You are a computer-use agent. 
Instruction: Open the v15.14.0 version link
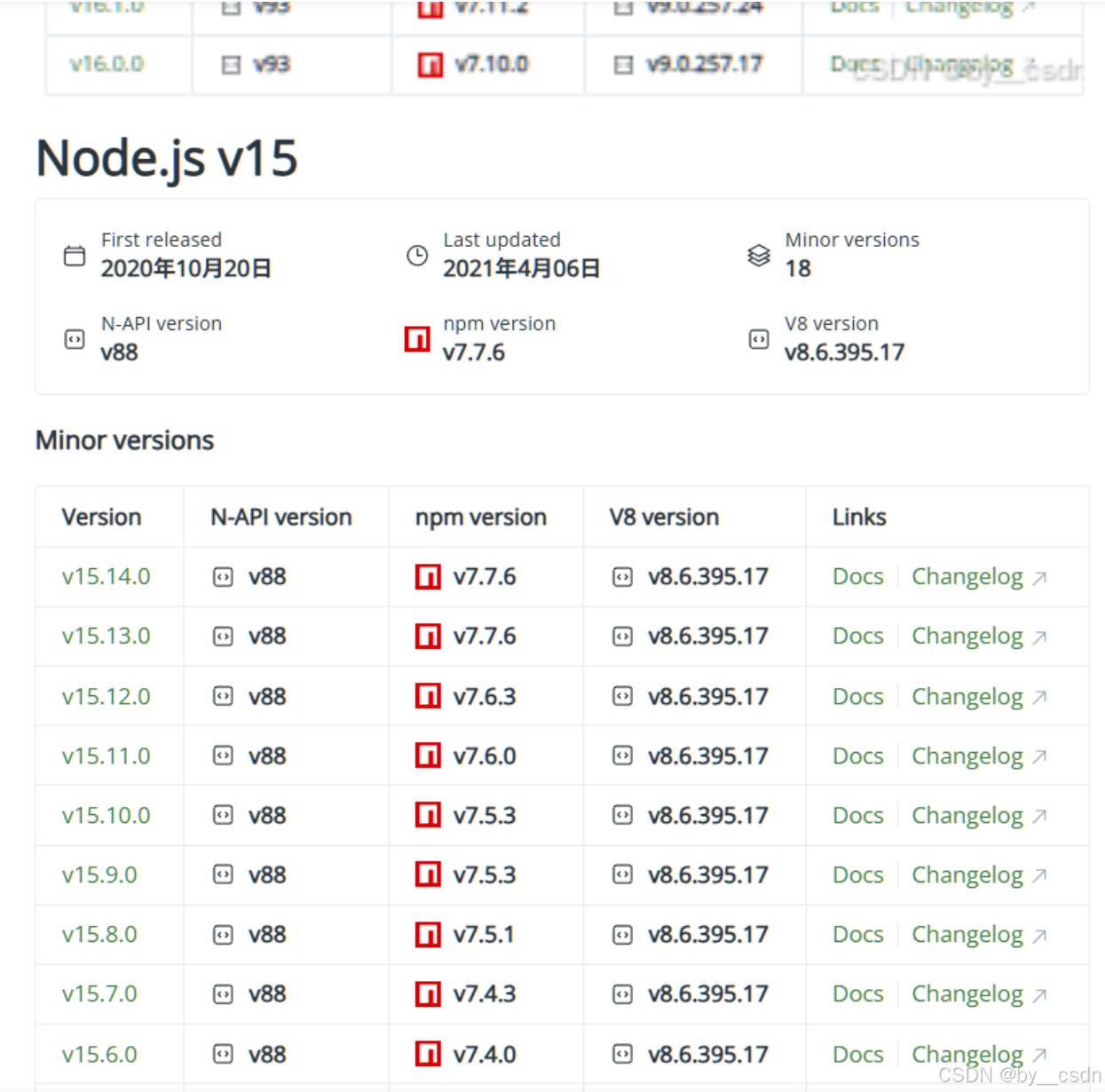107,577
